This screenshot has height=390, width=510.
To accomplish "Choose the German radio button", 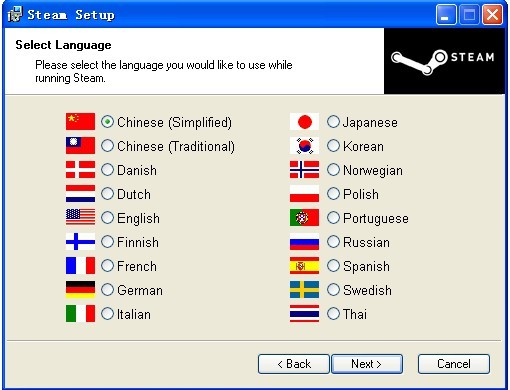I will tap(107, 290).
